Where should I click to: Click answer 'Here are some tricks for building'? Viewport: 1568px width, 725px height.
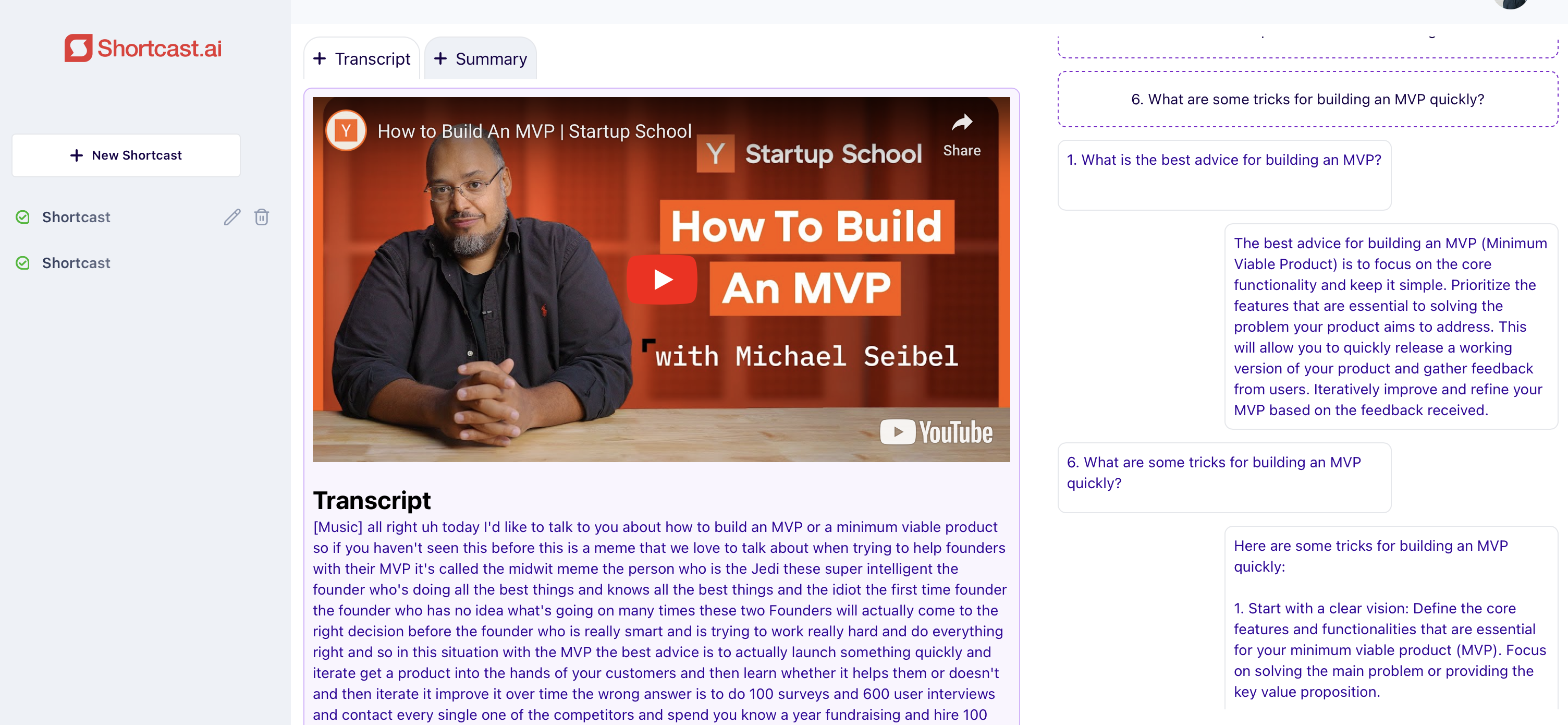[x=1391, y=619]
